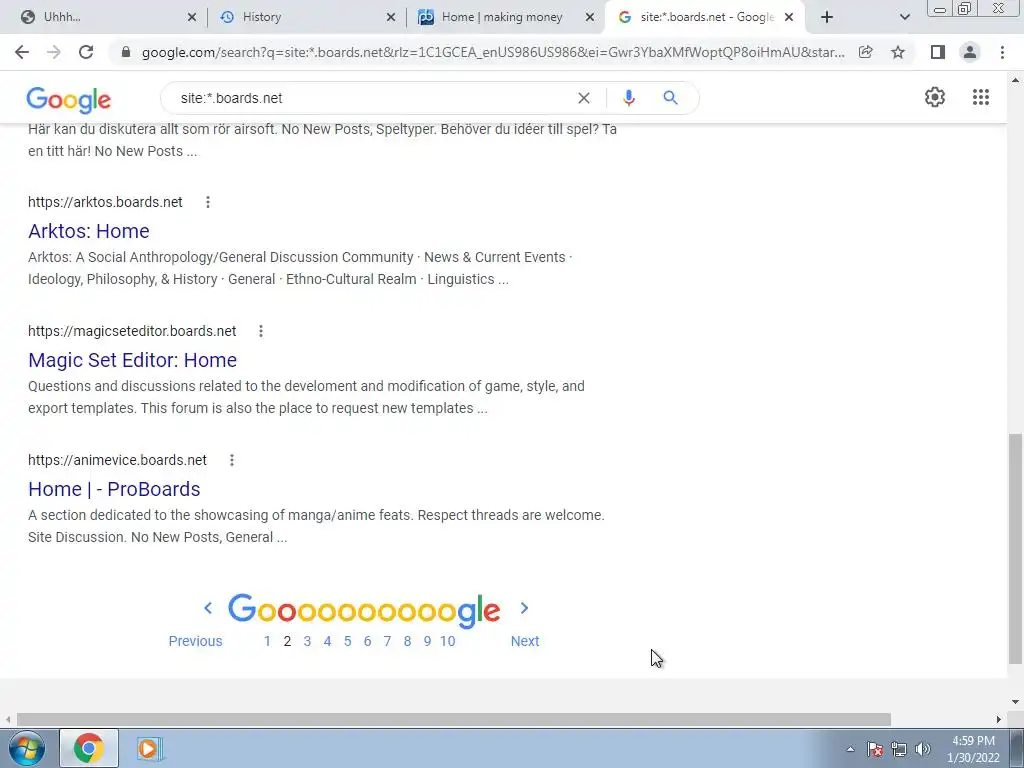
Task: Close the Home | making money tab
Action: 590,18
